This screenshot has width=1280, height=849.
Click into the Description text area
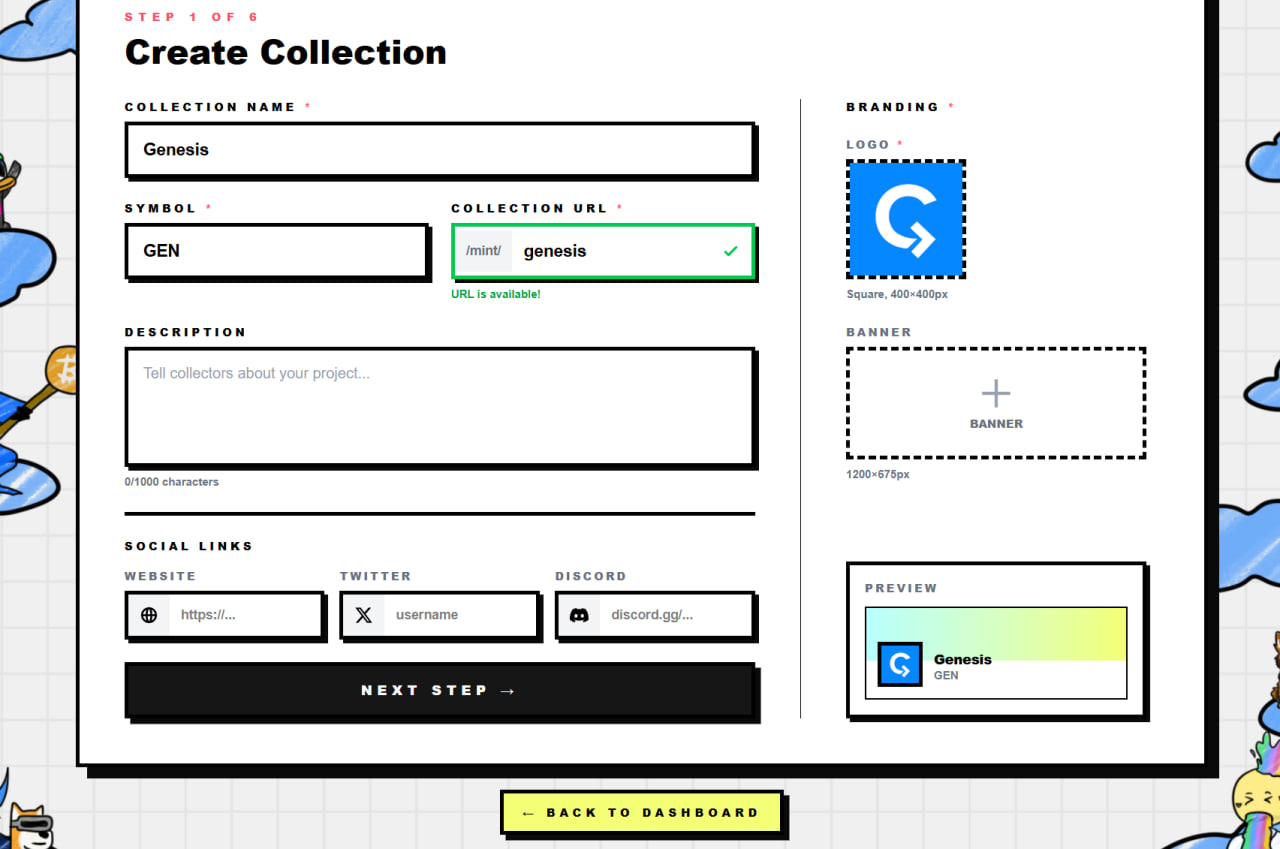click(439, 407)
